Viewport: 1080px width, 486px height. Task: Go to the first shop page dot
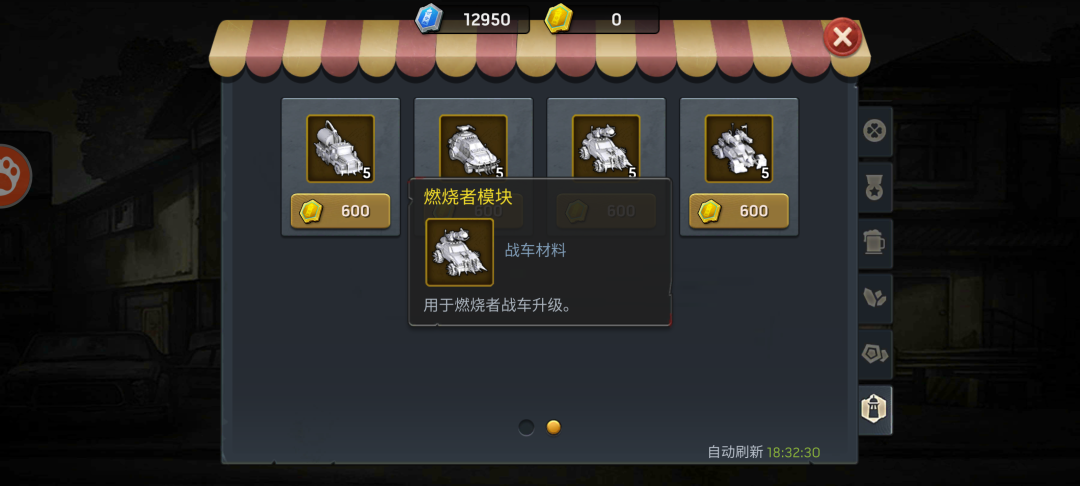(526, 427)
